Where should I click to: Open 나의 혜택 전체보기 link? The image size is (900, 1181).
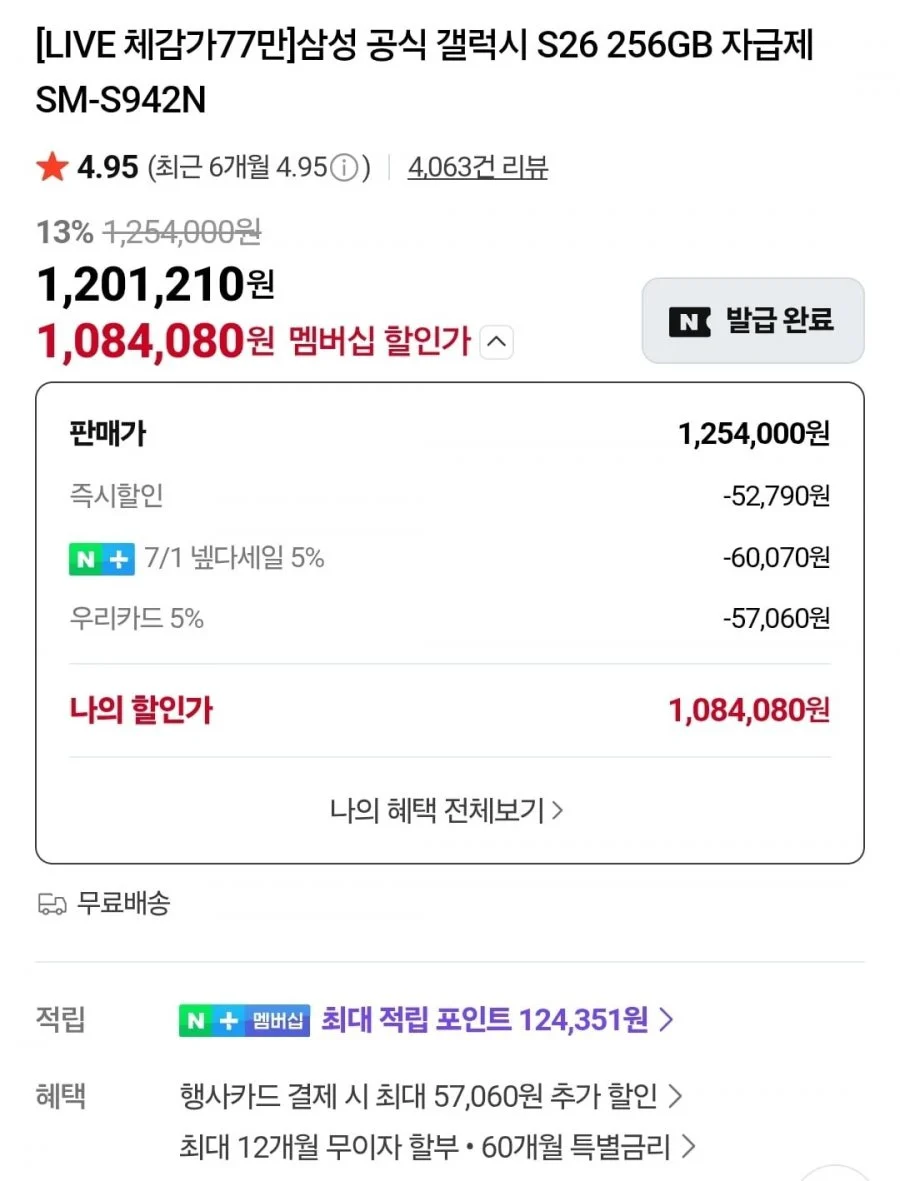coord(447,810)
